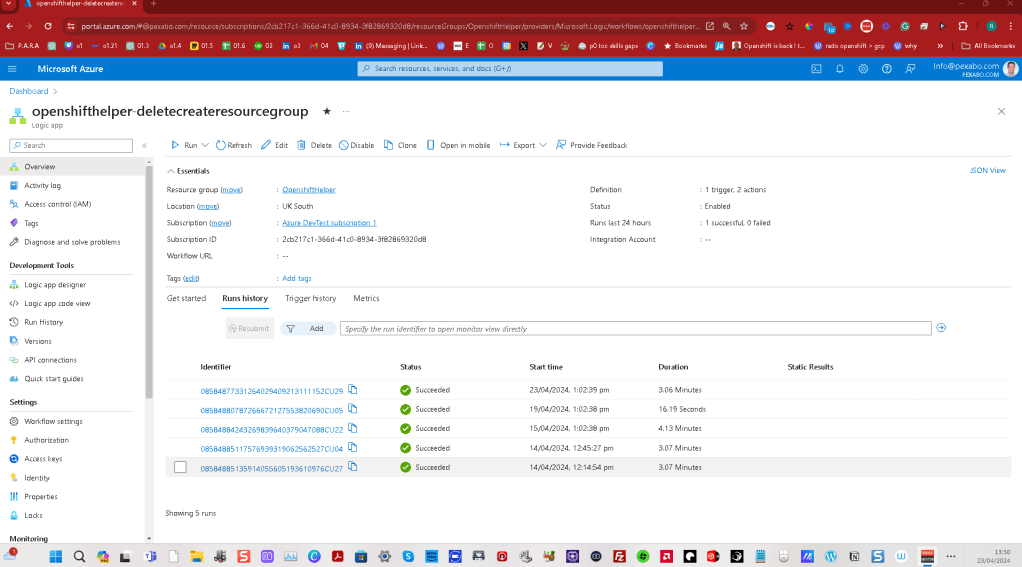Copy identifier of run ending CU05
This screenshot has height=567, width=1022.
click(353, 409)
